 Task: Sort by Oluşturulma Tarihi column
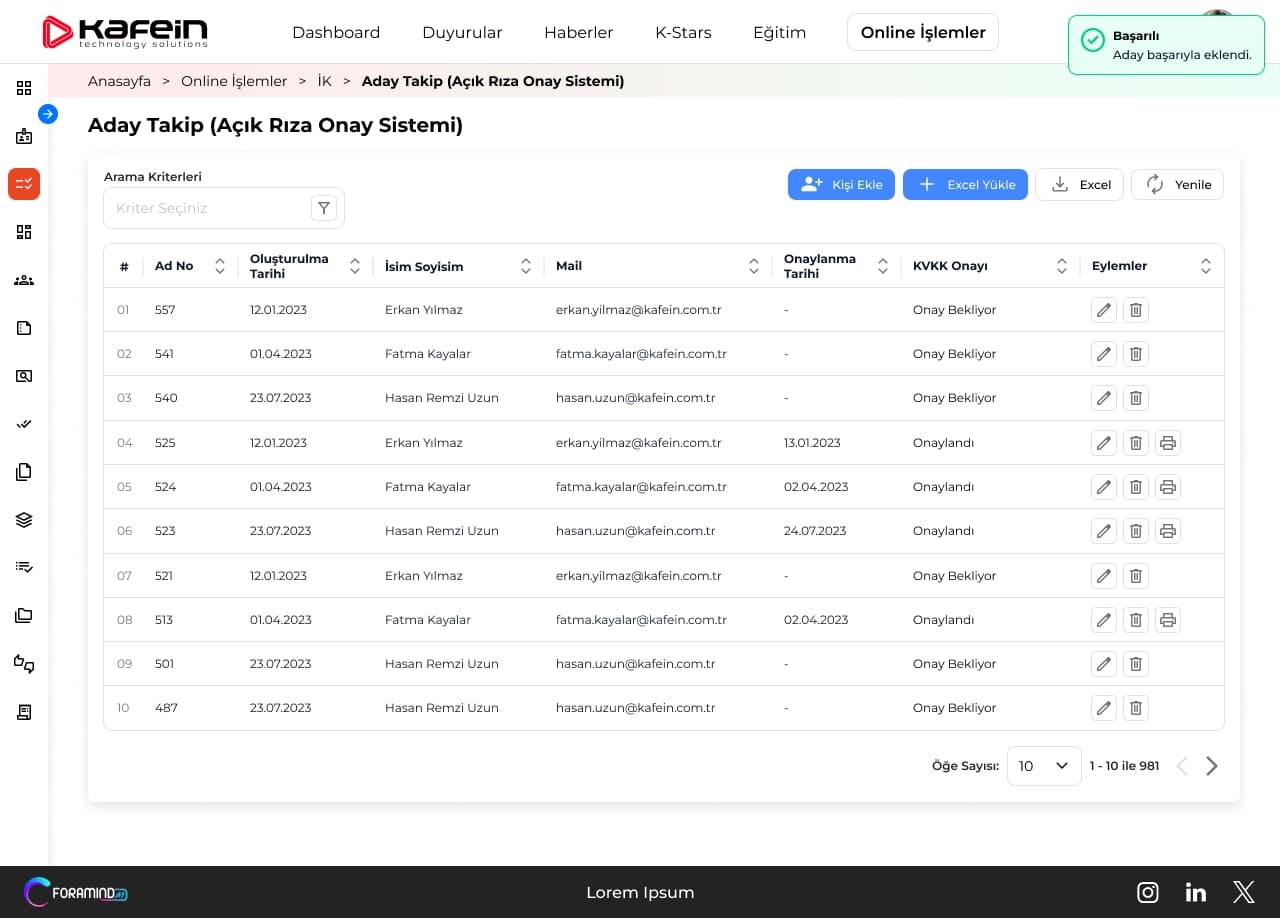click(x=355, y=266)
